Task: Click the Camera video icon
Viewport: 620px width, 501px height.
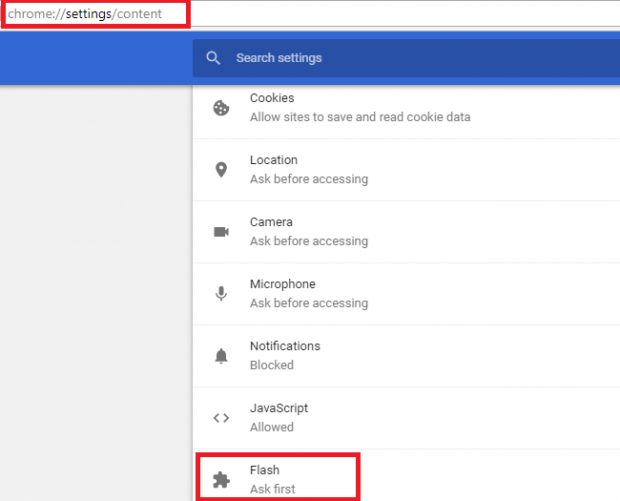Action: click(221, 232)
